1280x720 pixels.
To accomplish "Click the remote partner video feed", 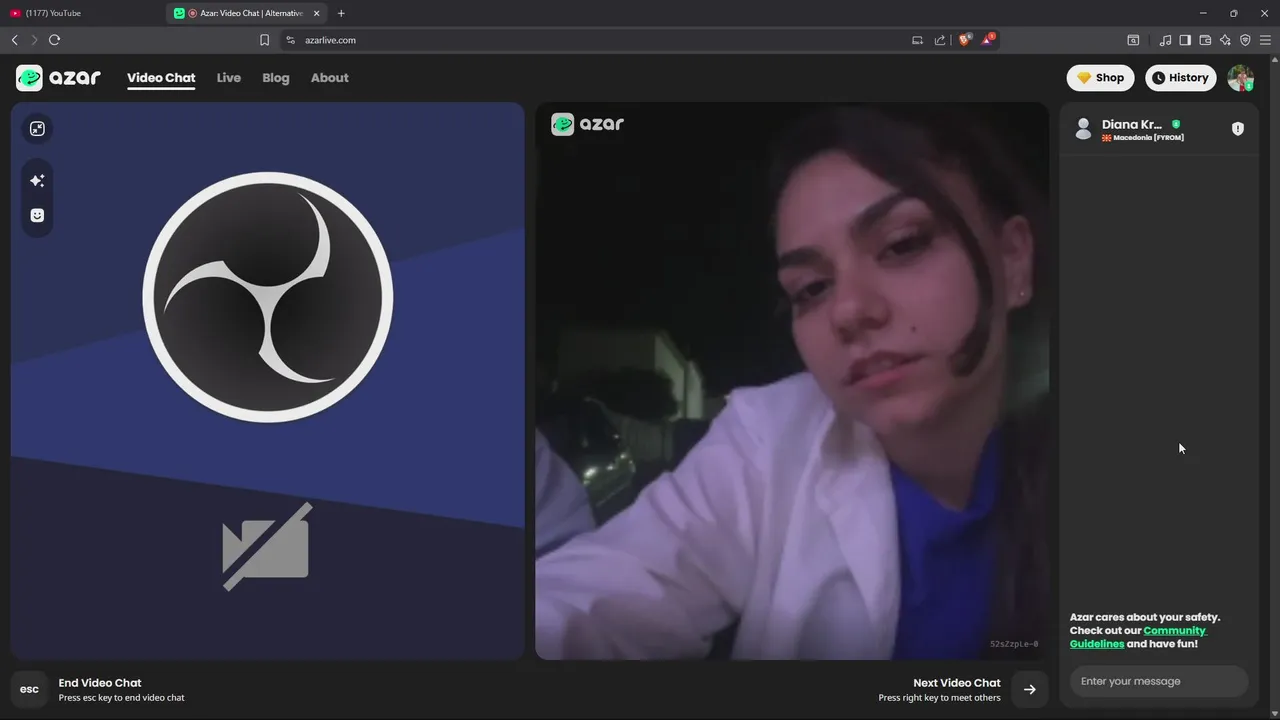I will [792, 381].
